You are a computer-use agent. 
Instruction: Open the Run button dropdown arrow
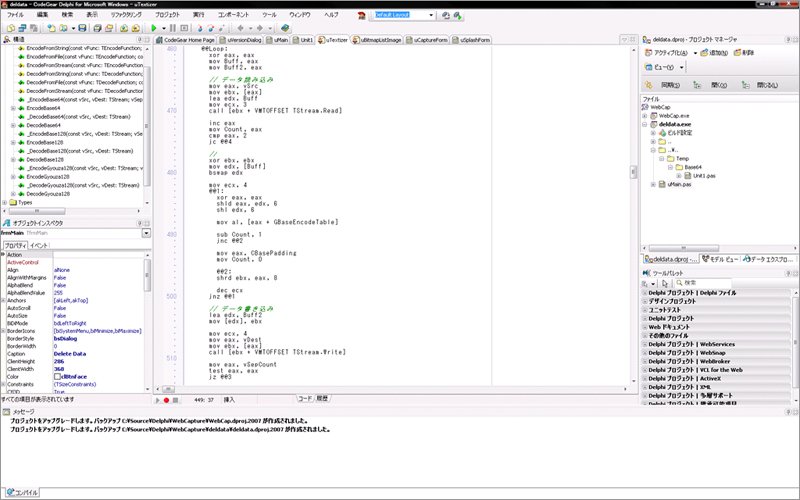point(163,29)
